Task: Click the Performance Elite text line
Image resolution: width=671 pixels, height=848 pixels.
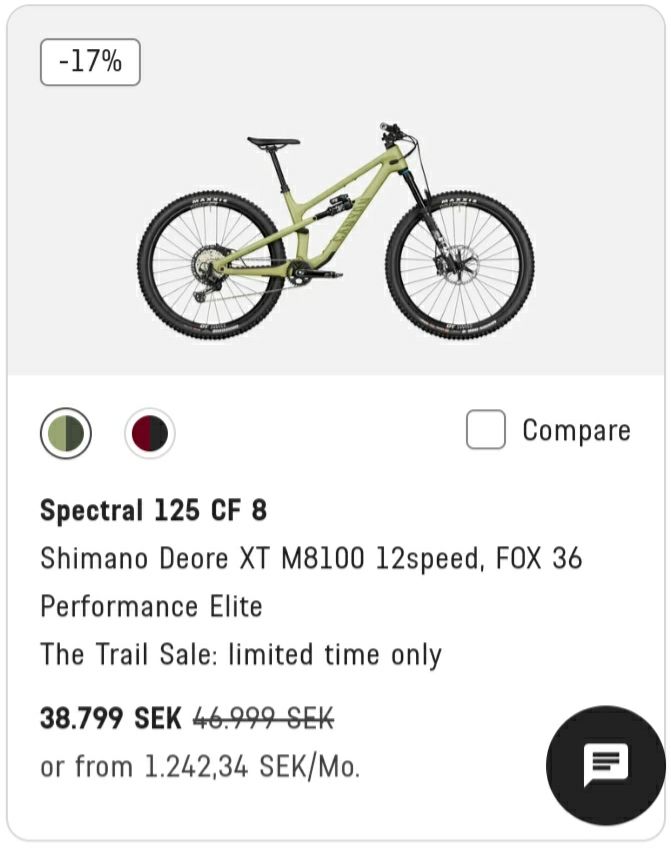Action: (151, 606)
